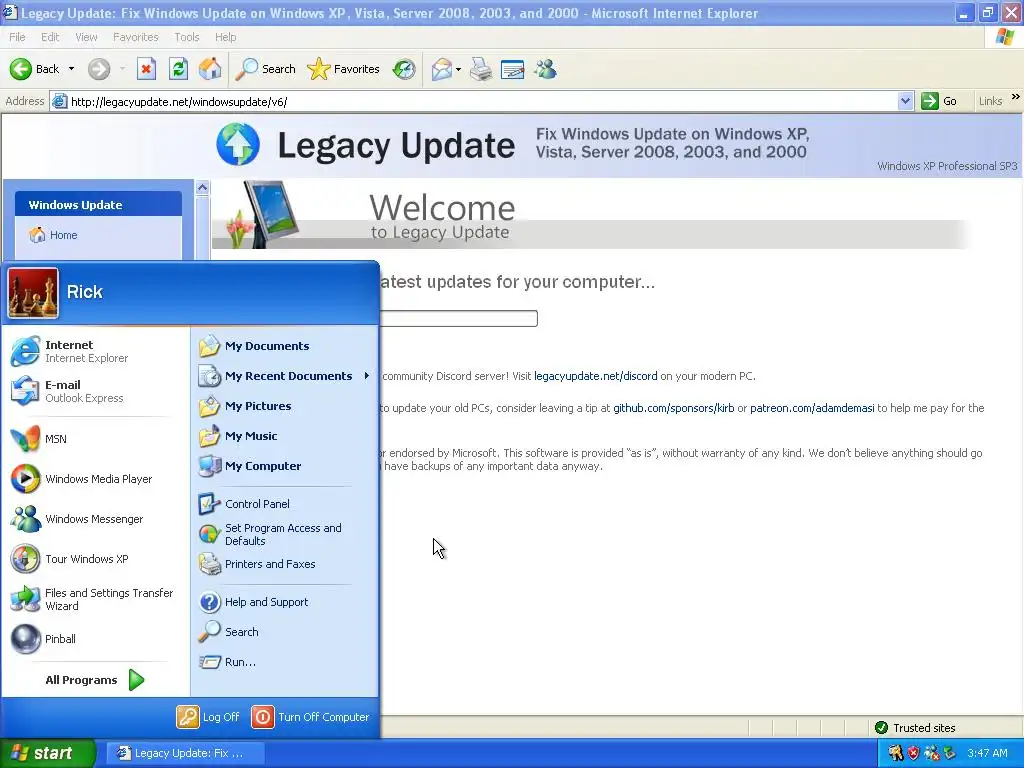Open My Computer
1024x768 pixels.
(285, 466)
